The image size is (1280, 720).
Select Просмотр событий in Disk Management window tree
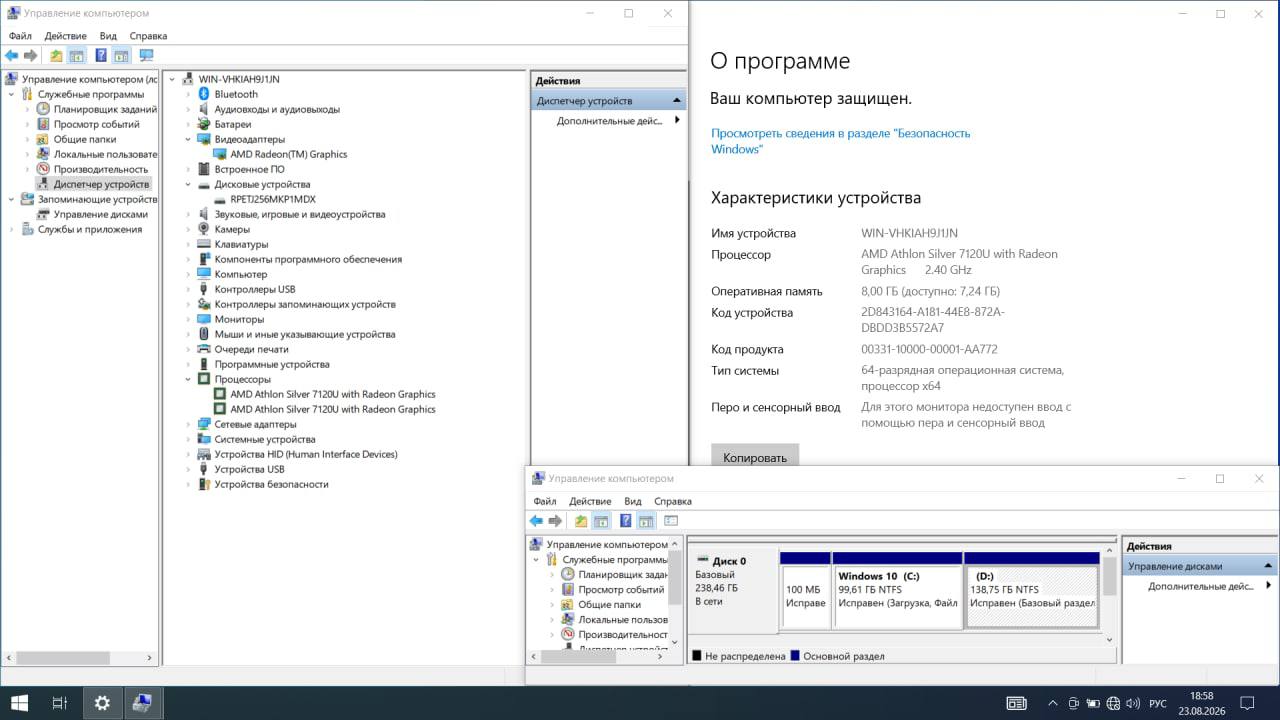622,590
